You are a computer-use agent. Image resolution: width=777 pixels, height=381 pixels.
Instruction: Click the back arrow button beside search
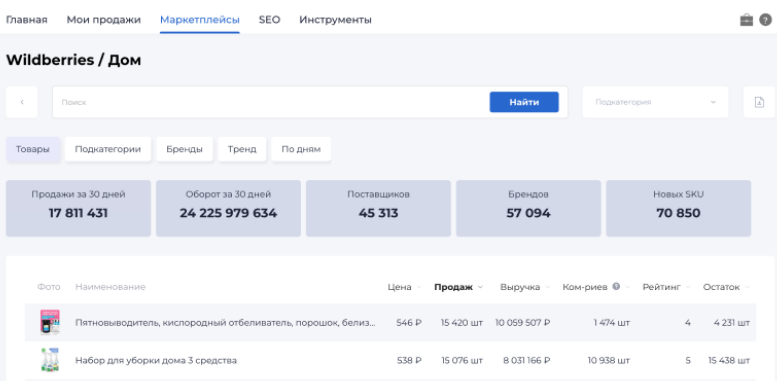(x=22, y=102)
